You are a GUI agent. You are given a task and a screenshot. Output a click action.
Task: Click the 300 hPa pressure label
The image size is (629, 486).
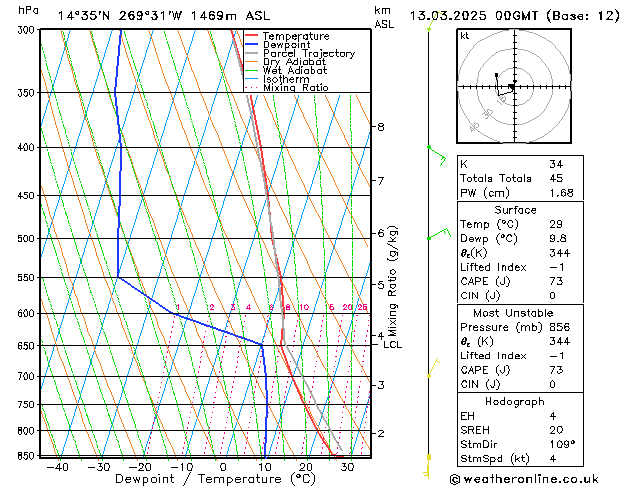[26, 30]
